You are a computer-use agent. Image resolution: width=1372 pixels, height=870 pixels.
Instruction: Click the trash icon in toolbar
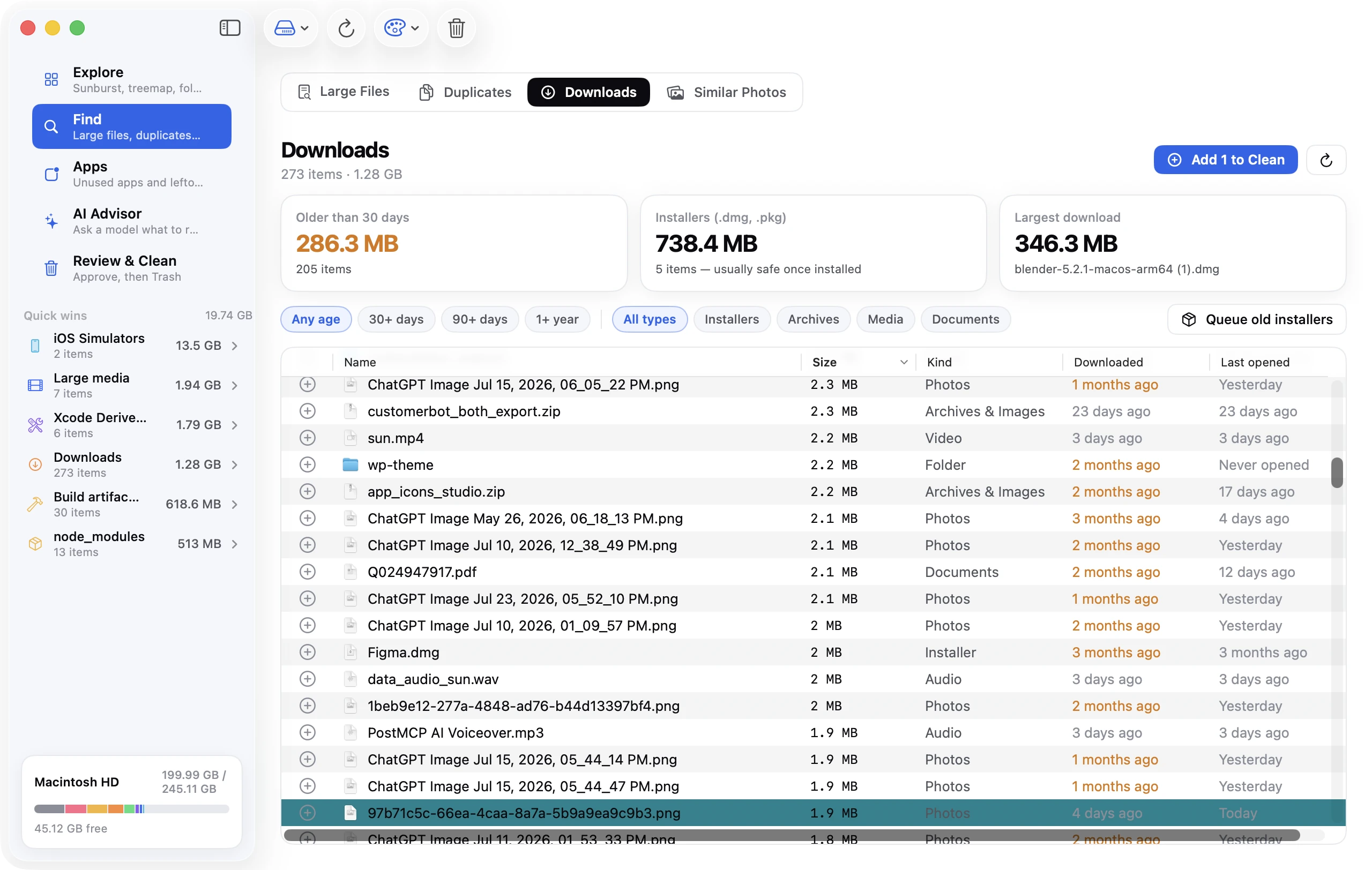click(x=456, y=28)
